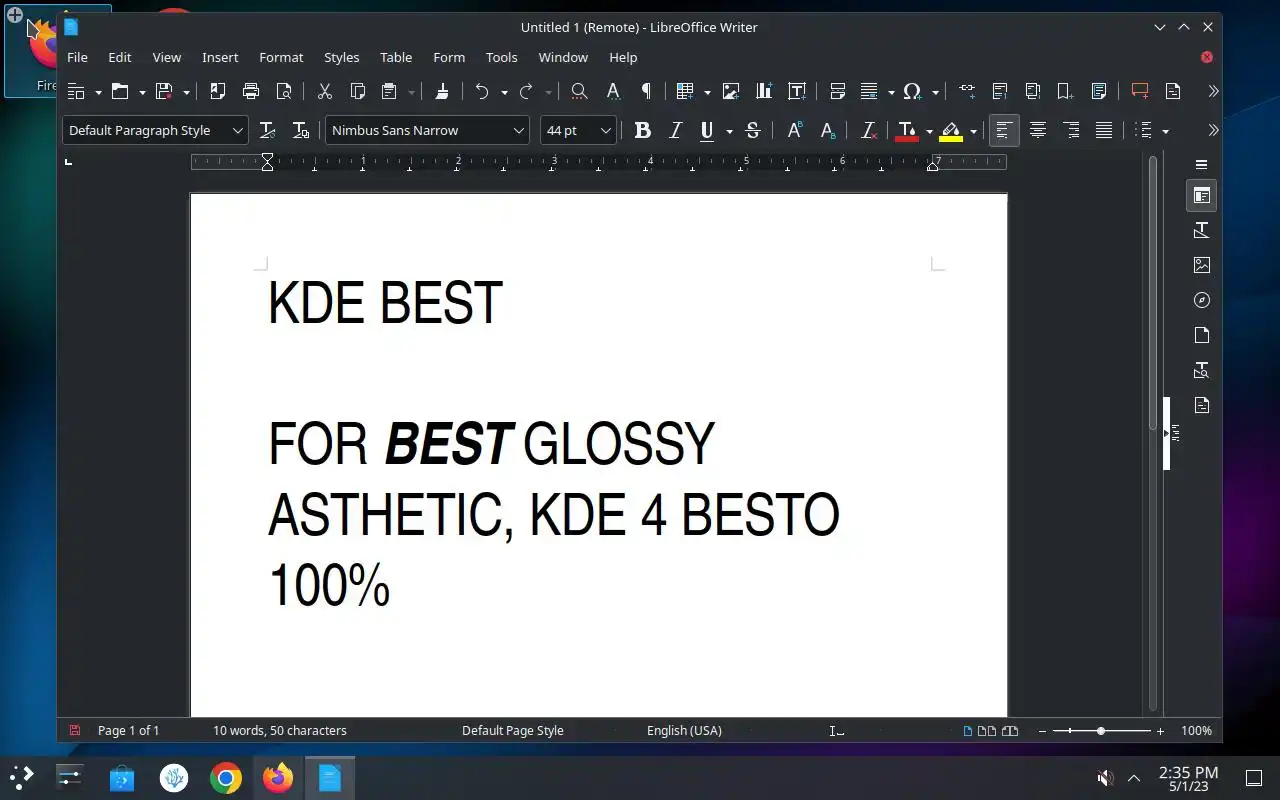Click the Insert Chart icon

click(x=764, y=91)
